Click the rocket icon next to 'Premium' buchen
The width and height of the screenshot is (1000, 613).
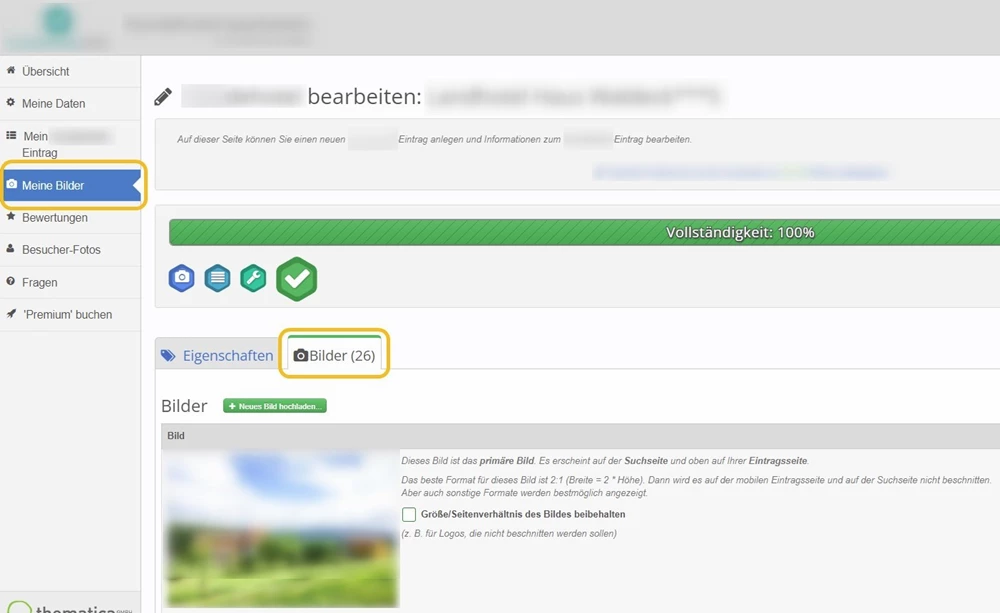(12, 314)
